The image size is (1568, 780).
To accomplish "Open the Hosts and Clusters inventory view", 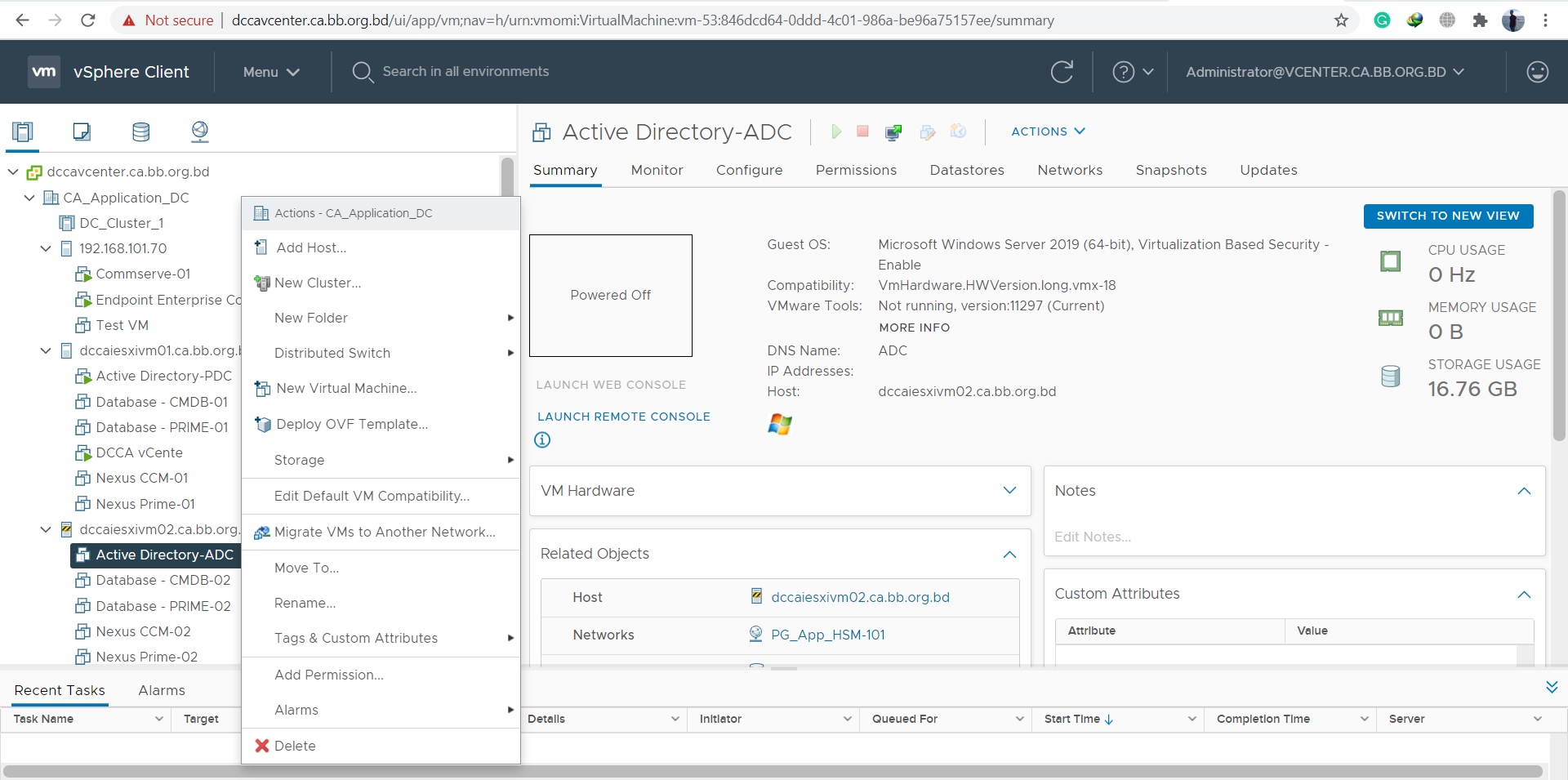I will (x=23, y=131).
